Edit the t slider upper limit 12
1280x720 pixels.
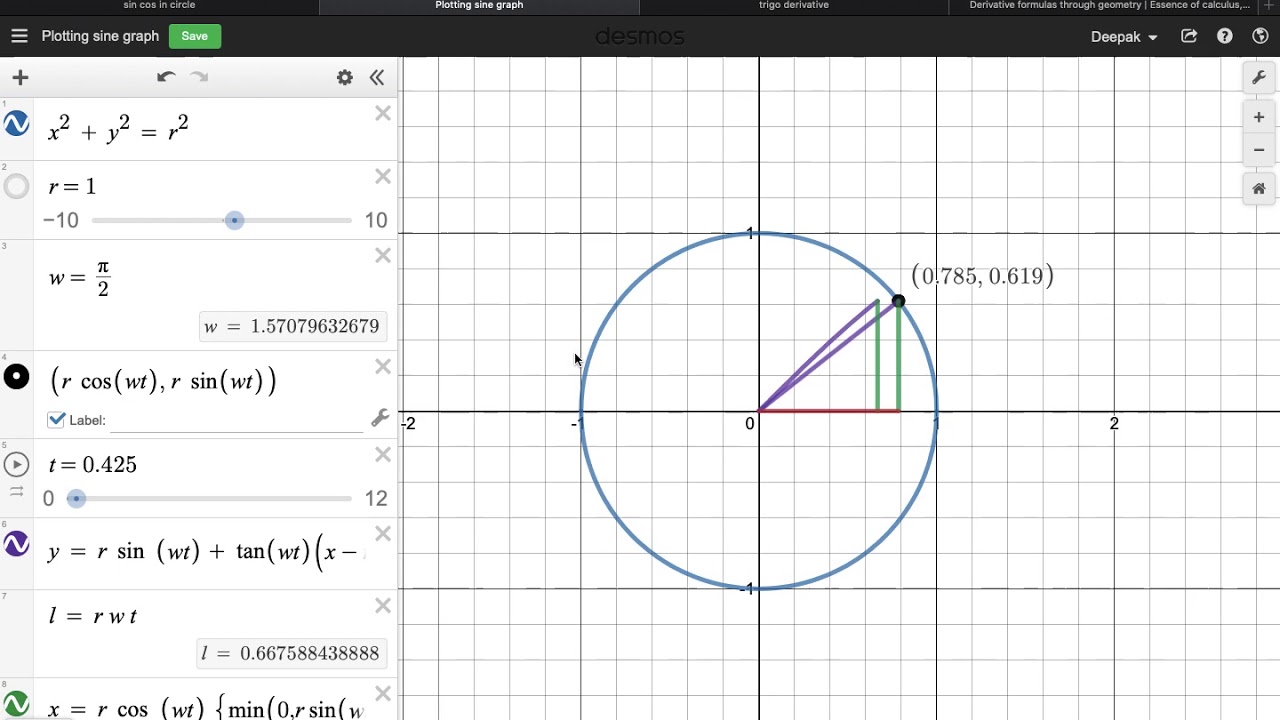(x=376, y=498)
